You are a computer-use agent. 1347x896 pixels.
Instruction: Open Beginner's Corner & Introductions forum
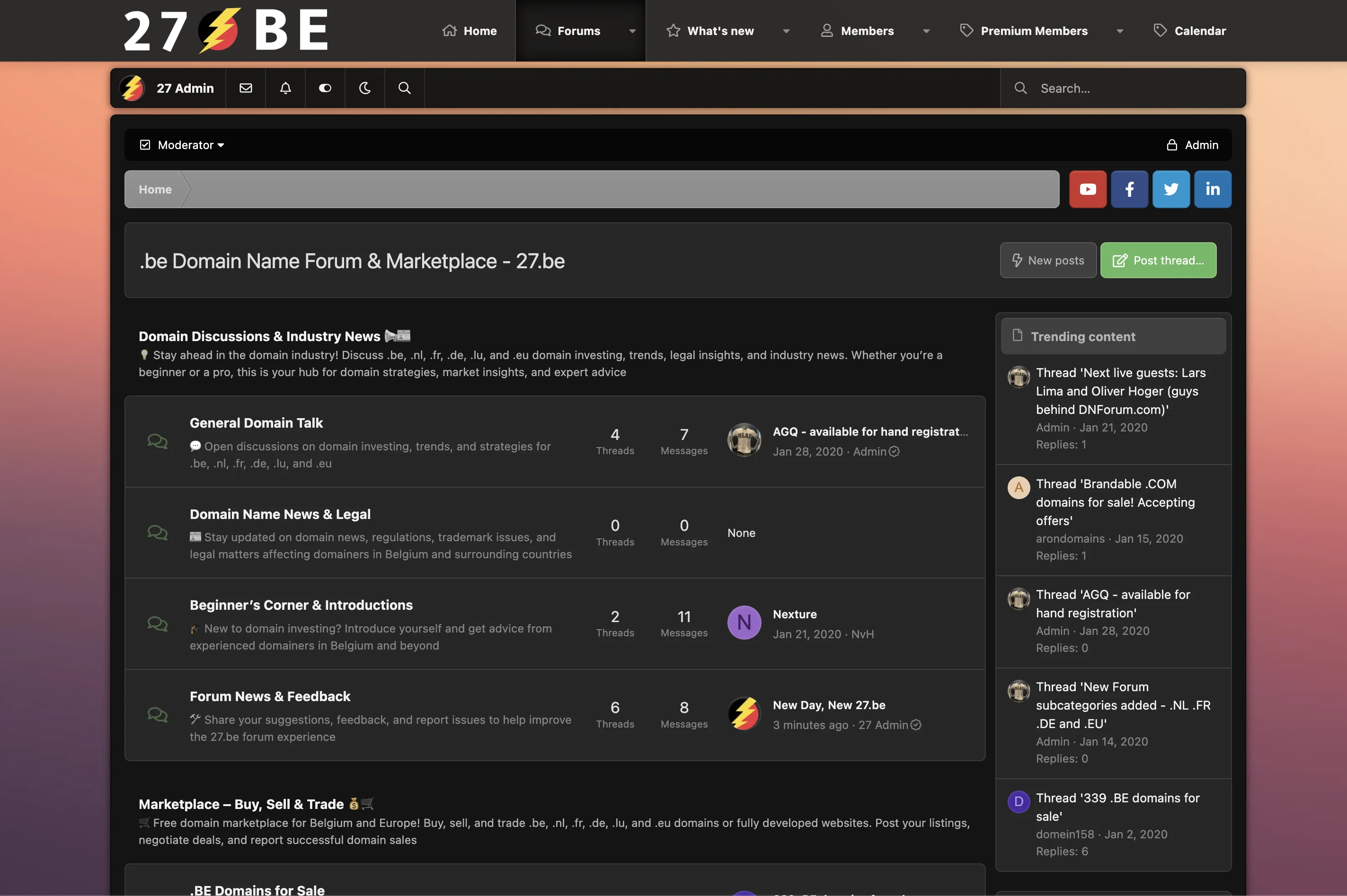coord(301,605)
